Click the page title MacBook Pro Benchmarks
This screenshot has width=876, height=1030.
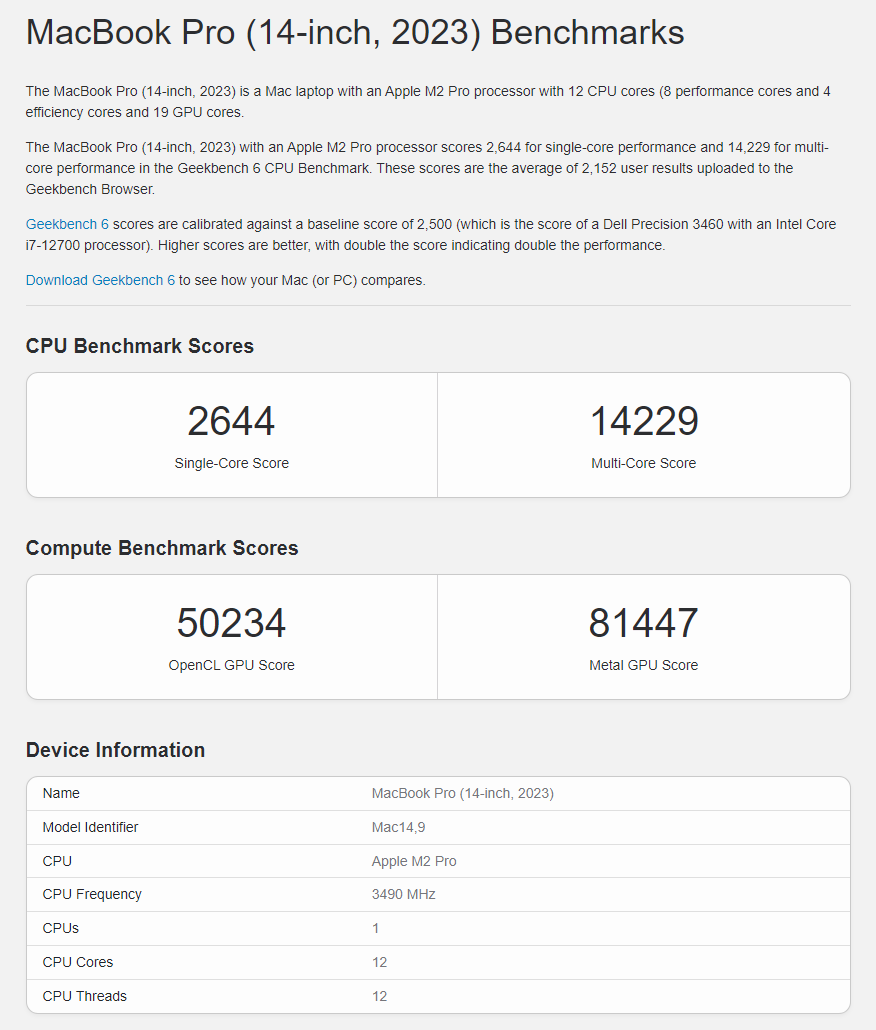point(355,32)
